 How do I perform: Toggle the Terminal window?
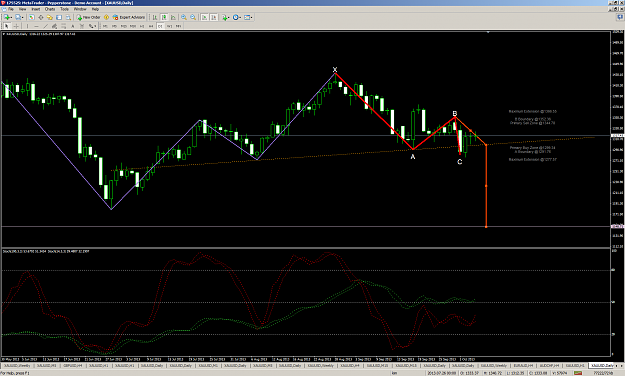pos(59,17)
